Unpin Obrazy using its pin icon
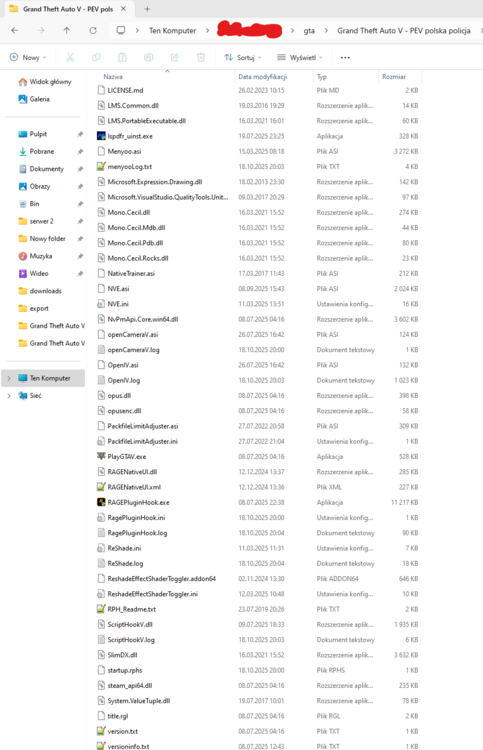The height and width of the screenshot is (750, 483). point(80,187)
